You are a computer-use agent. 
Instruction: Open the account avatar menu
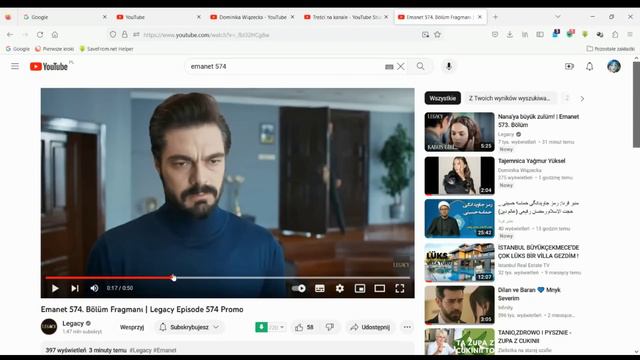click(x=613, y=66)
